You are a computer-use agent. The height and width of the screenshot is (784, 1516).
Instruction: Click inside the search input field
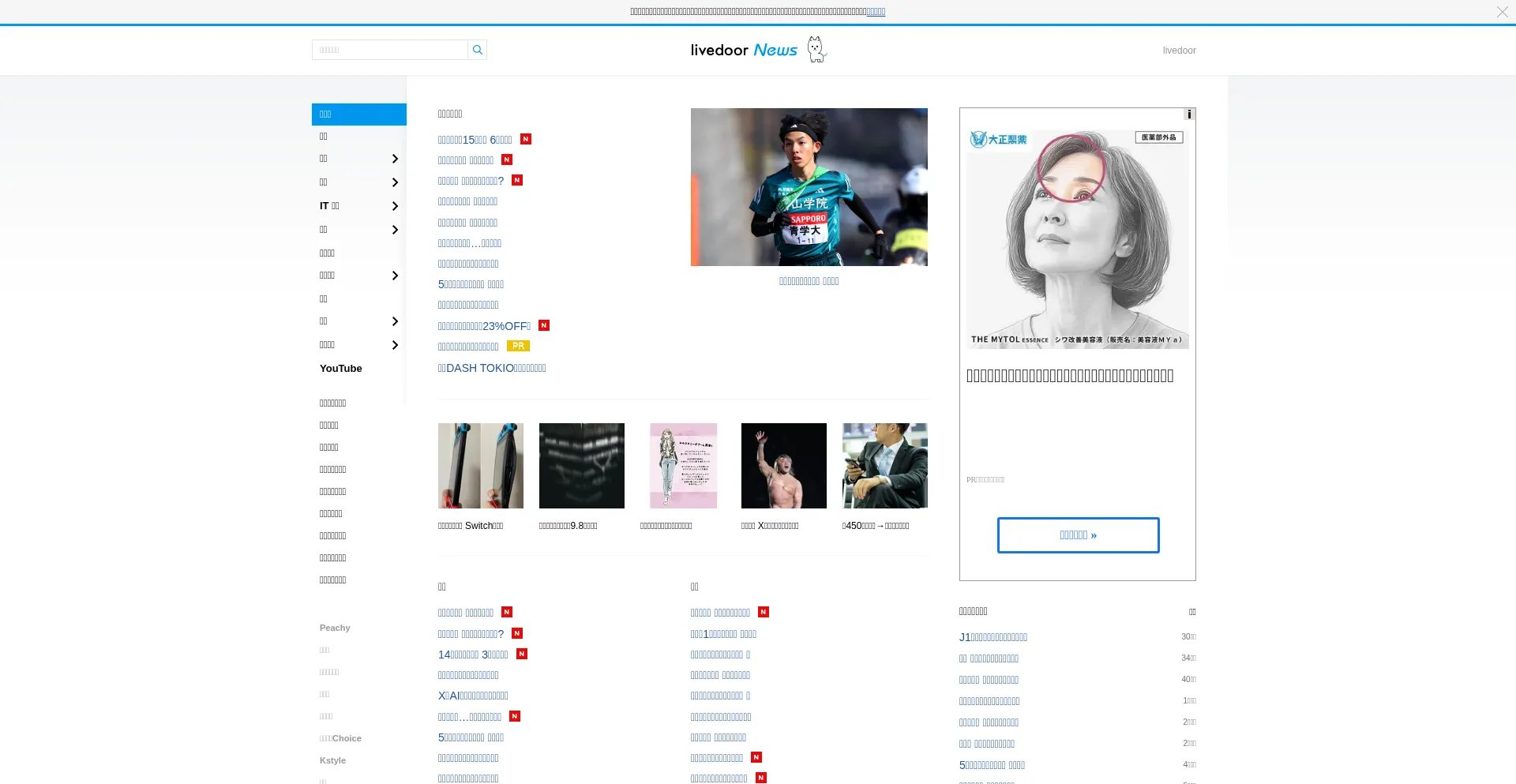point(387,49)
